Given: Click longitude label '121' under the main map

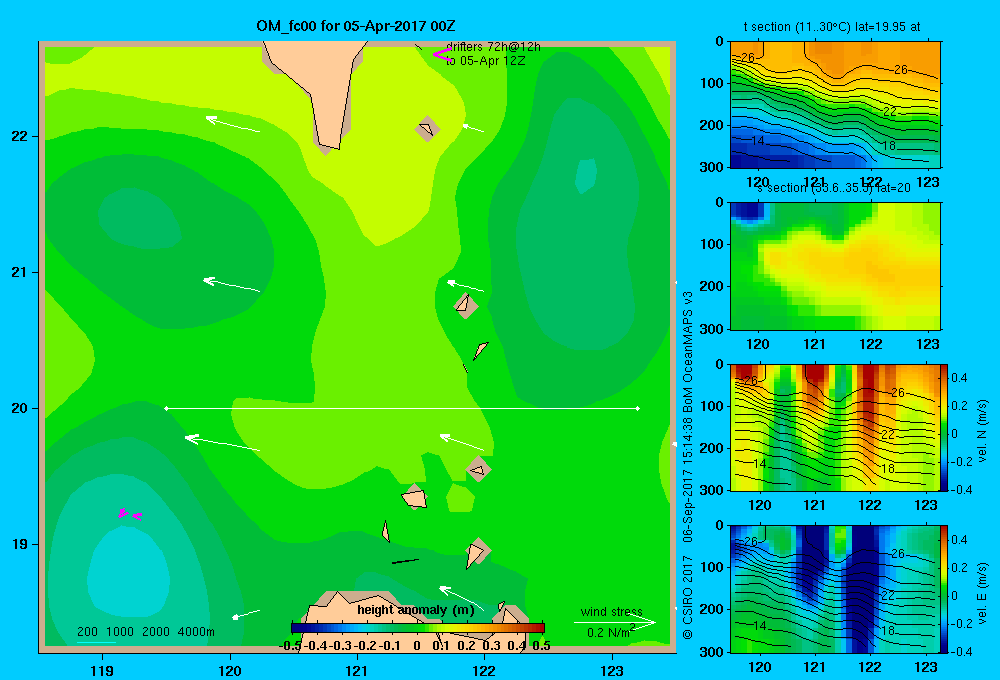Looking at the screenshot, I should tap(357, 670).
